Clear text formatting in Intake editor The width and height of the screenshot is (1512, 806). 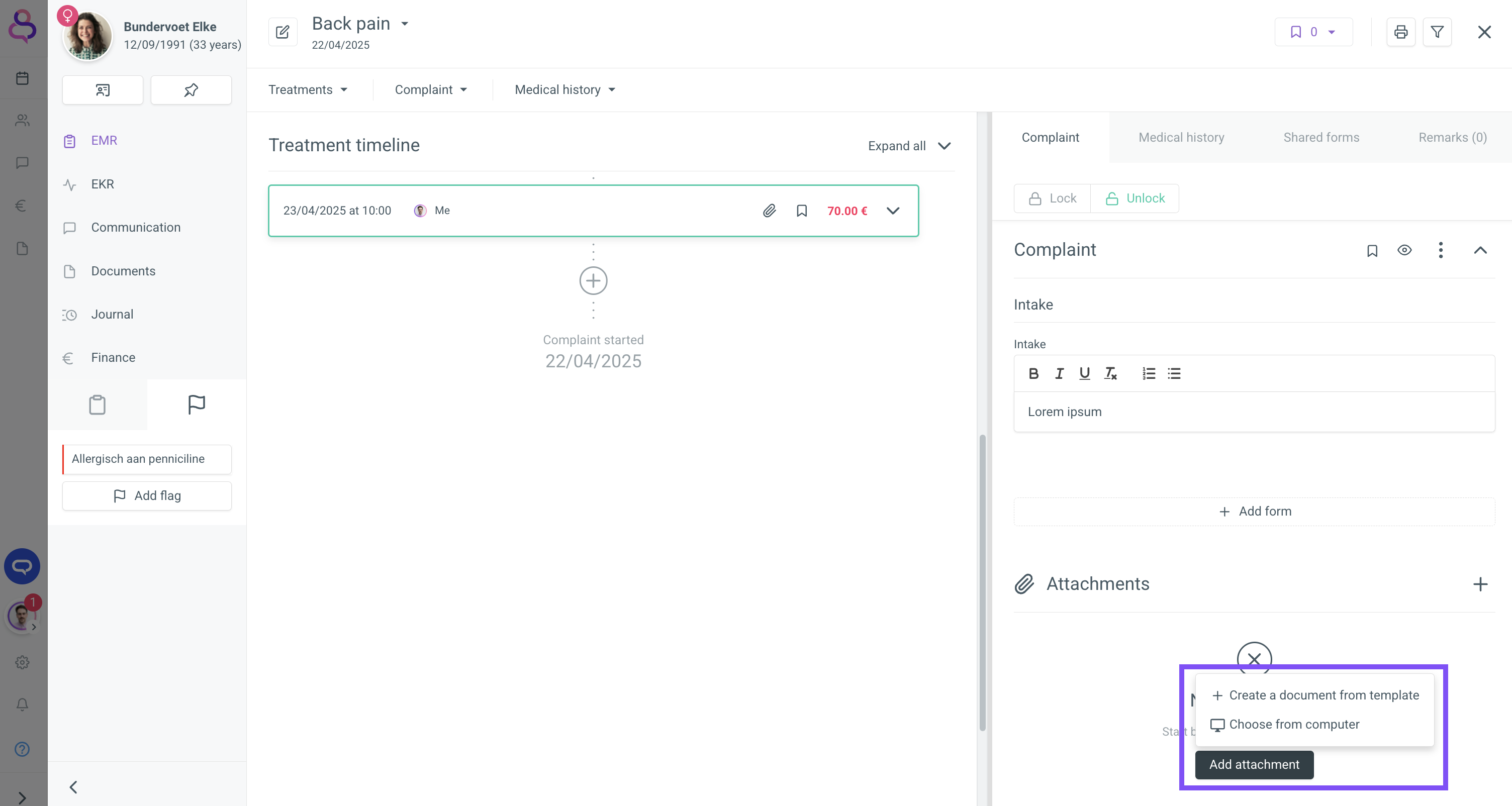click(x=1110, y=373)
